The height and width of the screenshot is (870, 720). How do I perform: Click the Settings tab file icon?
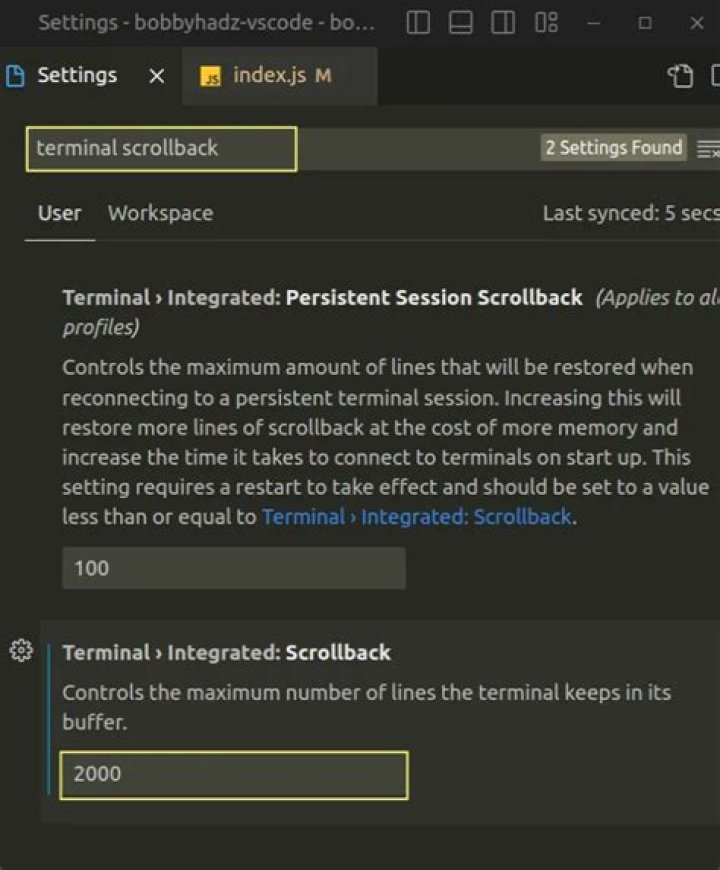click(x=15, y=75)
